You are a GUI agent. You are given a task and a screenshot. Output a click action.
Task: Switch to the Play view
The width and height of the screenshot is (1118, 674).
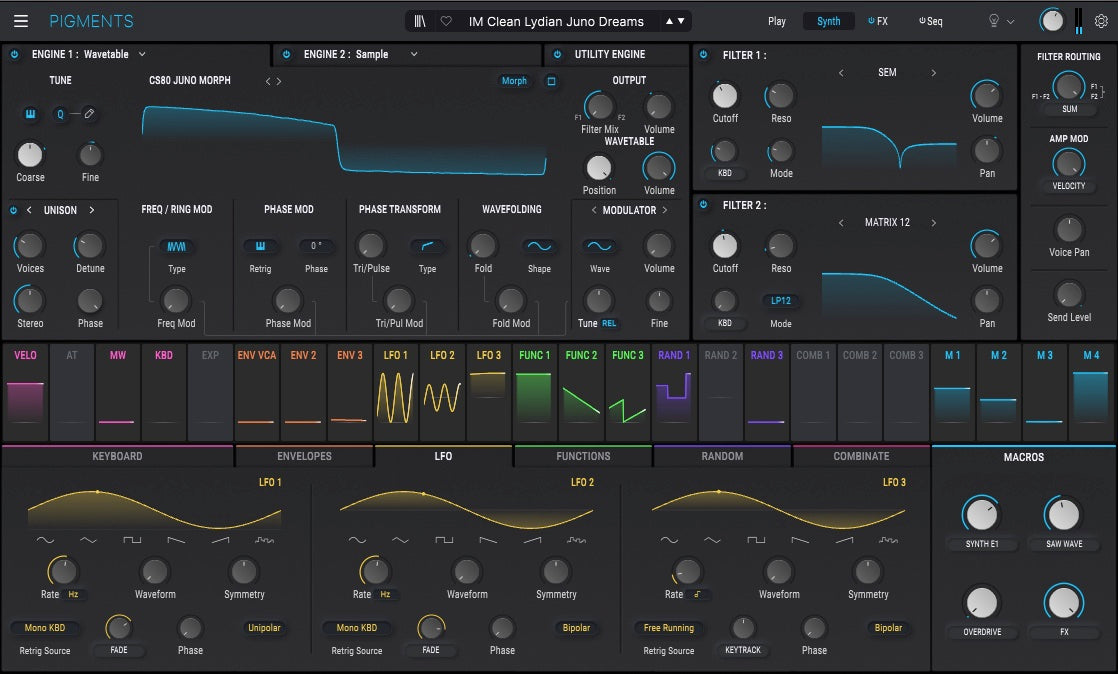tap(776, 21)
